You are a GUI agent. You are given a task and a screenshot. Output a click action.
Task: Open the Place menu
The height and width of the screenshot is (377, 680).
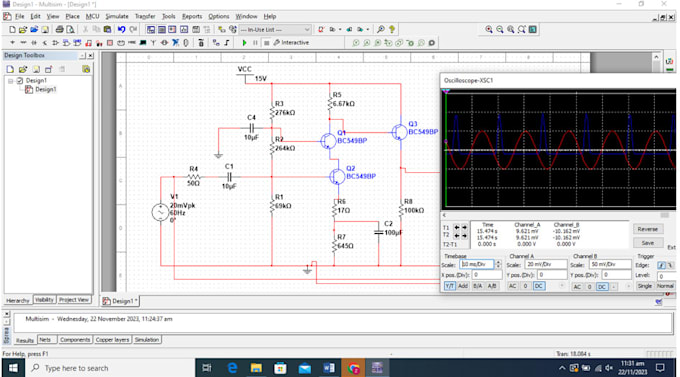tap(72, 16)
